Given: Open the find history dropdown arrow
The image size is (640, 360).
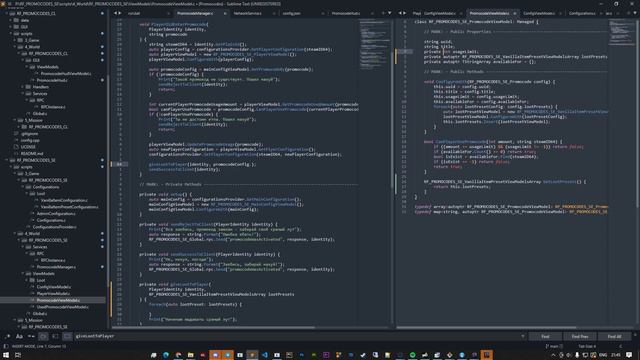Looking at the screenshot, I should tap(522, 336).
